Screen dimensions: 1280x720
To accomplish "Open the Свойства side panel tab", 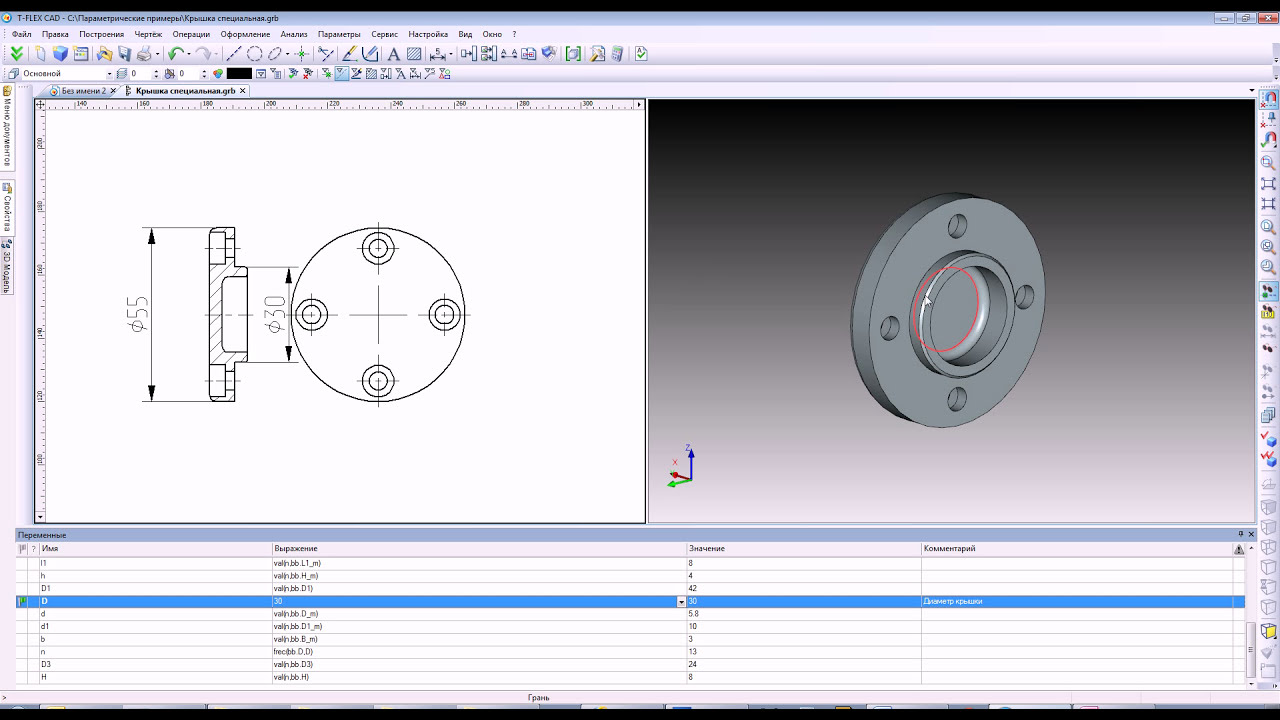I will [x=7, y=207].
